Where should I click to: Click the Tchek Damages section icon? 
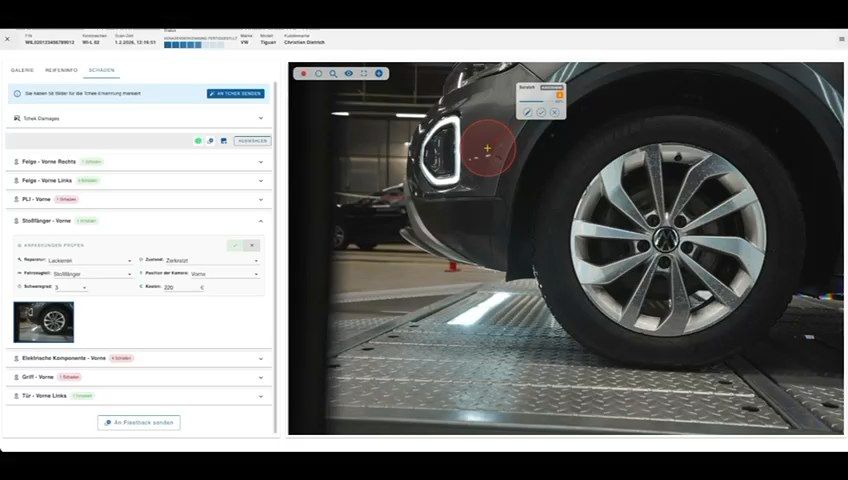coord(17,118)
